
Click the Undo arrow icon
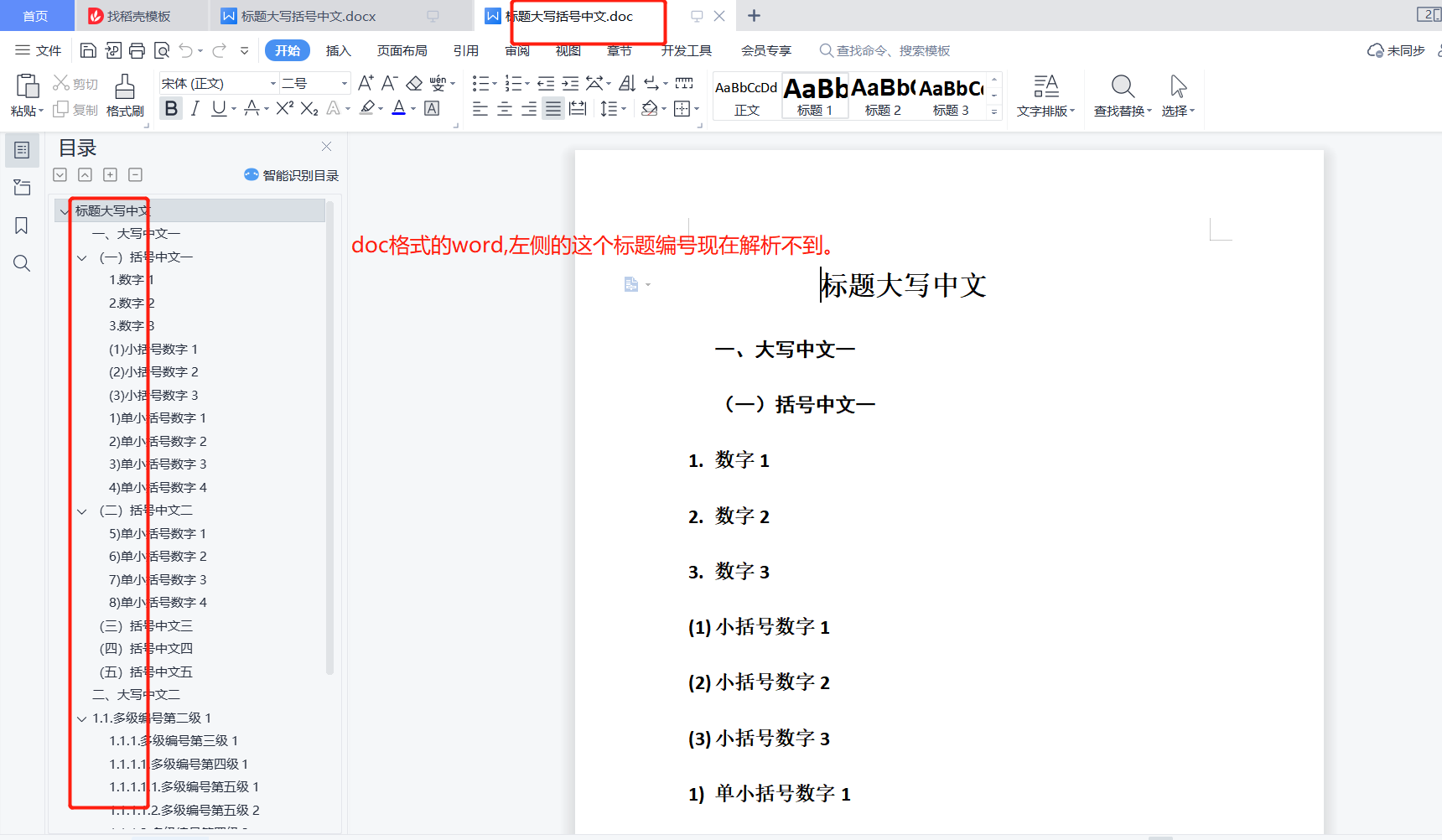point(186,50)
